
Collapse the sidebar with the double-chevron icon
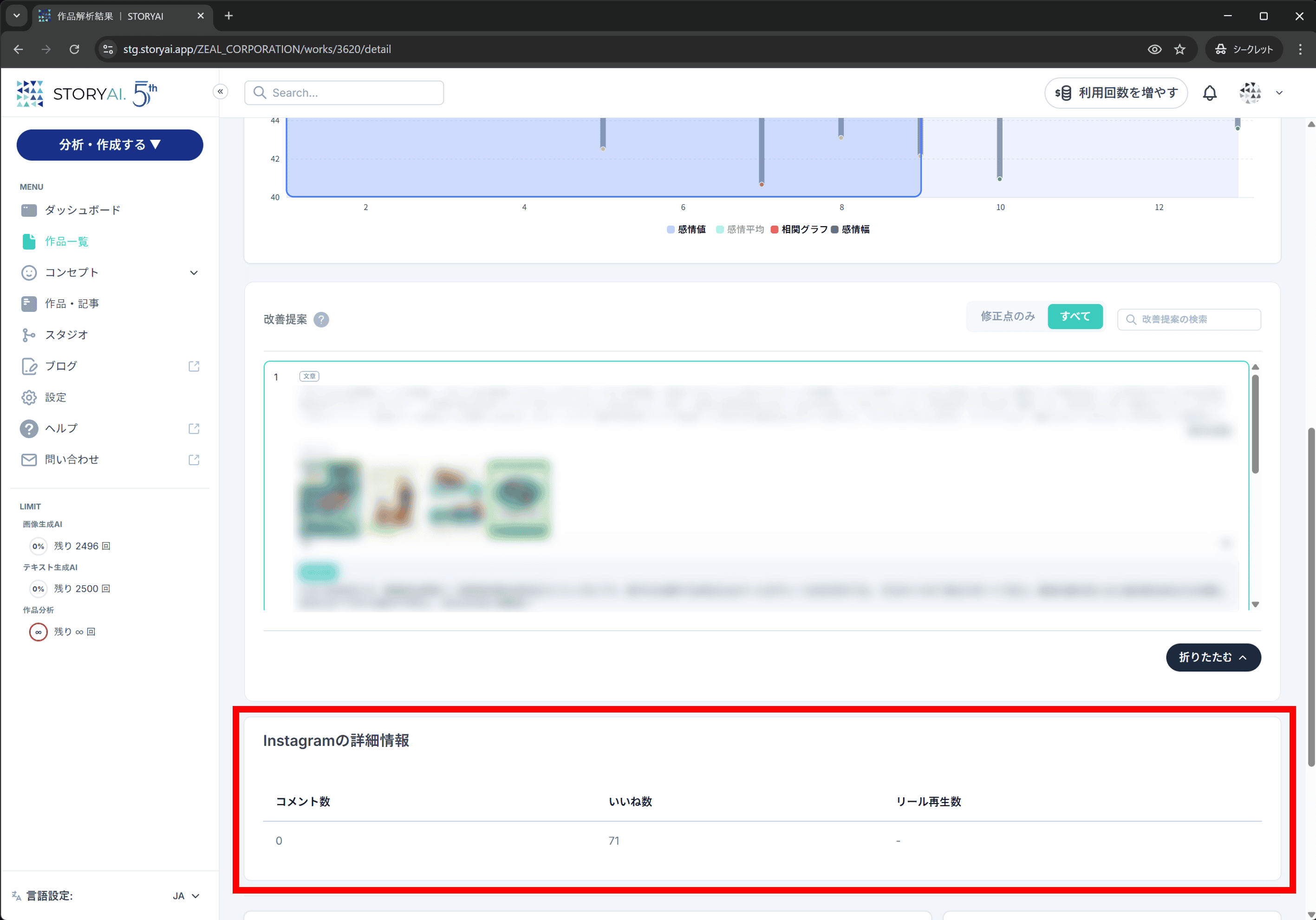pyautogui.click(x=220, y=91)
